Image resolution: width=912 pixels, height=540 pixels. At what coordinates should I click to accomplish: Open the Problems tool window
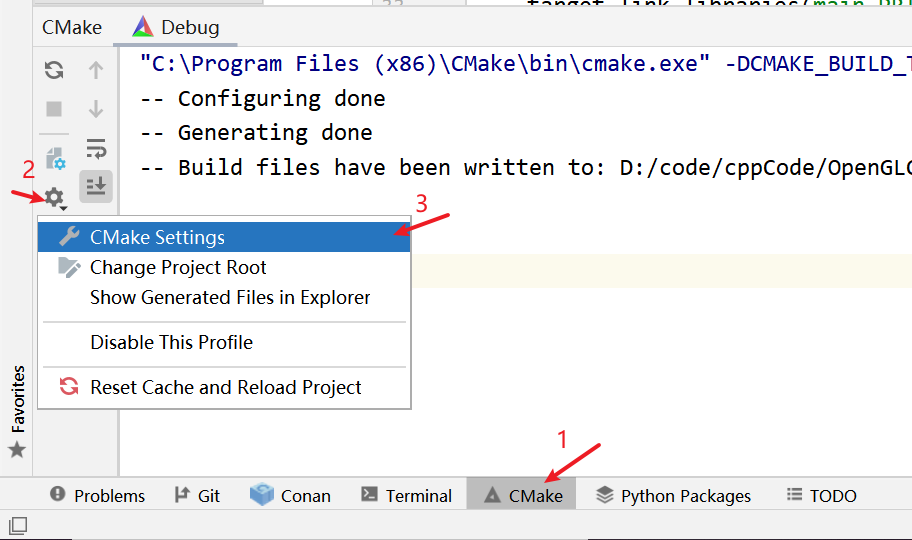[x=97, y=496]
